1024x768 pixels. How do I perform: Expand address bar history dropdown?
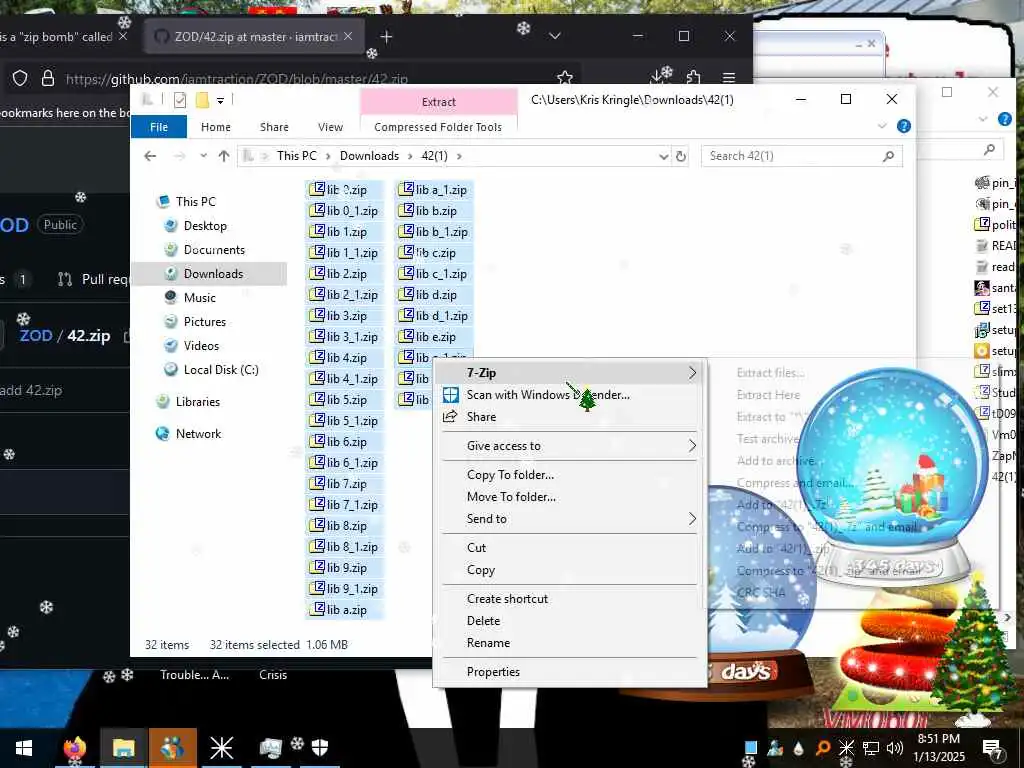pos(664,157)
